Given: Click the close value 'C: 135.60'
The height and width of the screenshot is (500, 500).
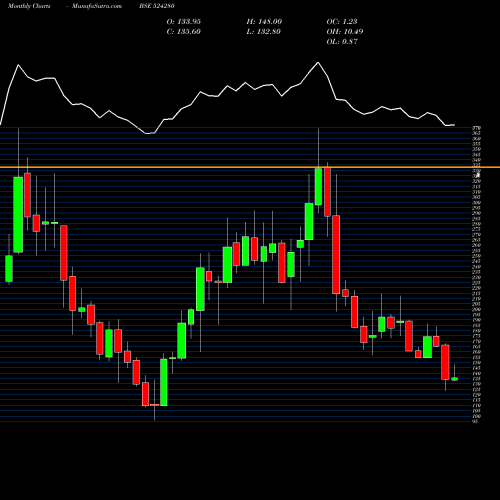Looking at the screenshot, I should pyautogui.click(x=184, y=32).
